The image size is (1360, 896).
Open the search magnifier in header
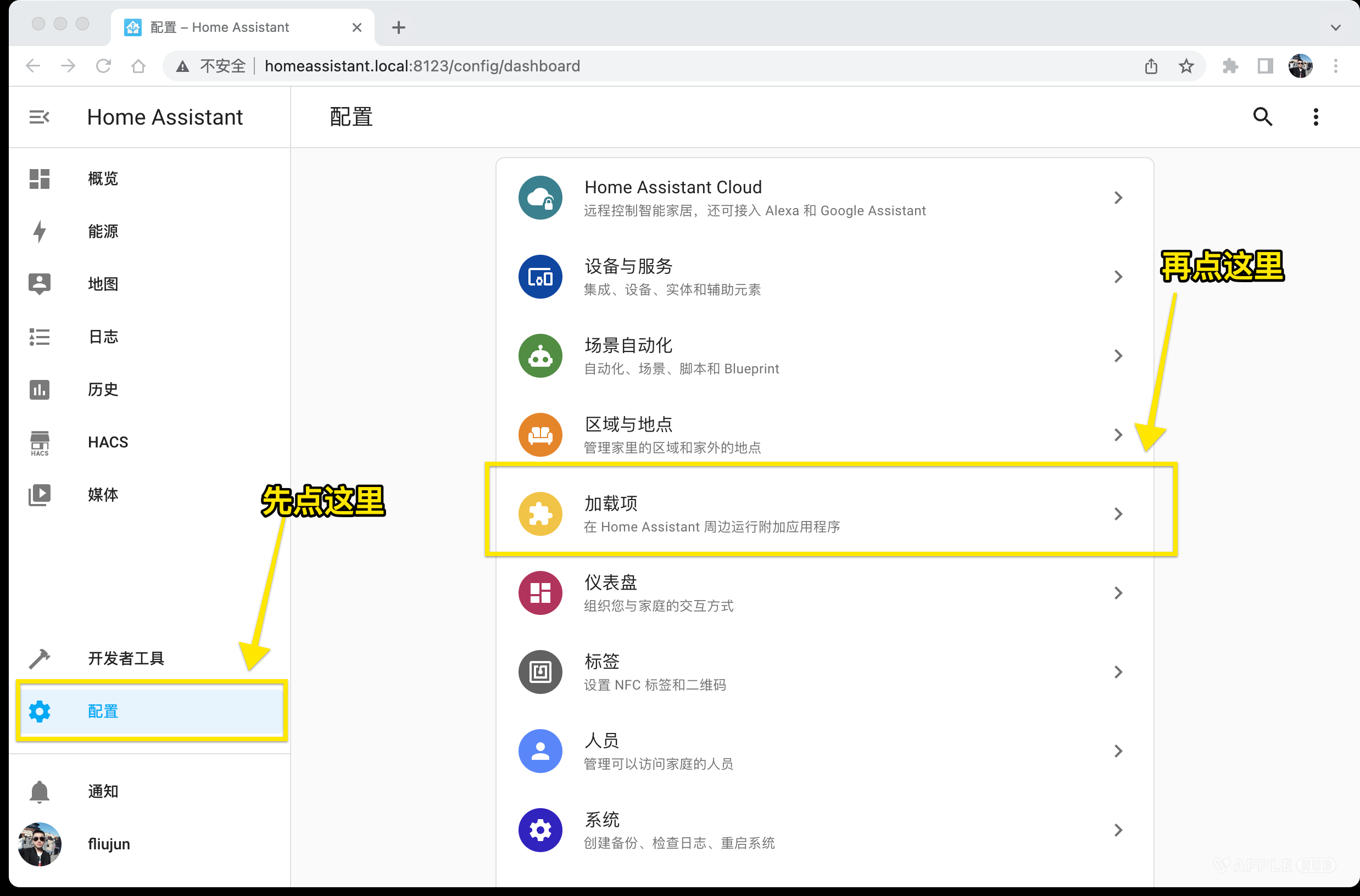point(1262,117)
